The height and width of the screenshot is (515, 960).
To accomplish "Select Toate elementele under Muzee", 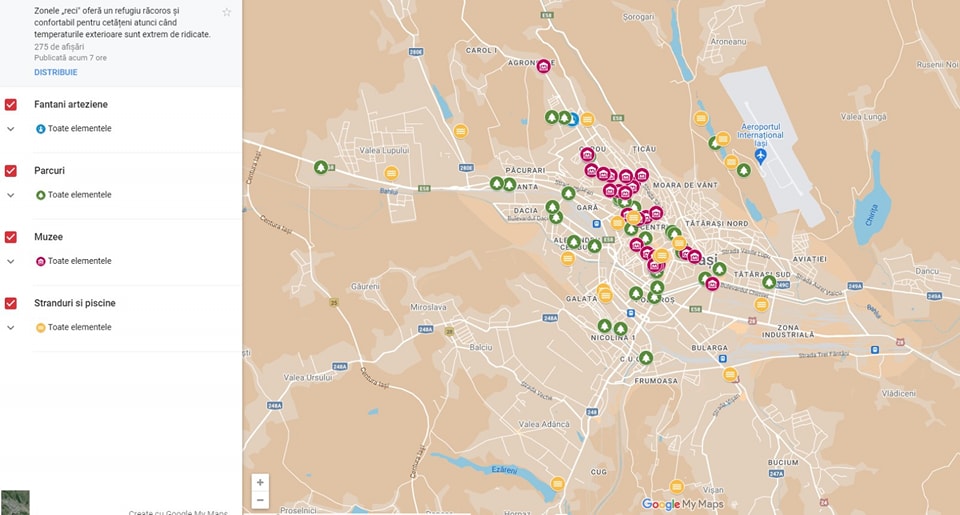I will [79, 261].
